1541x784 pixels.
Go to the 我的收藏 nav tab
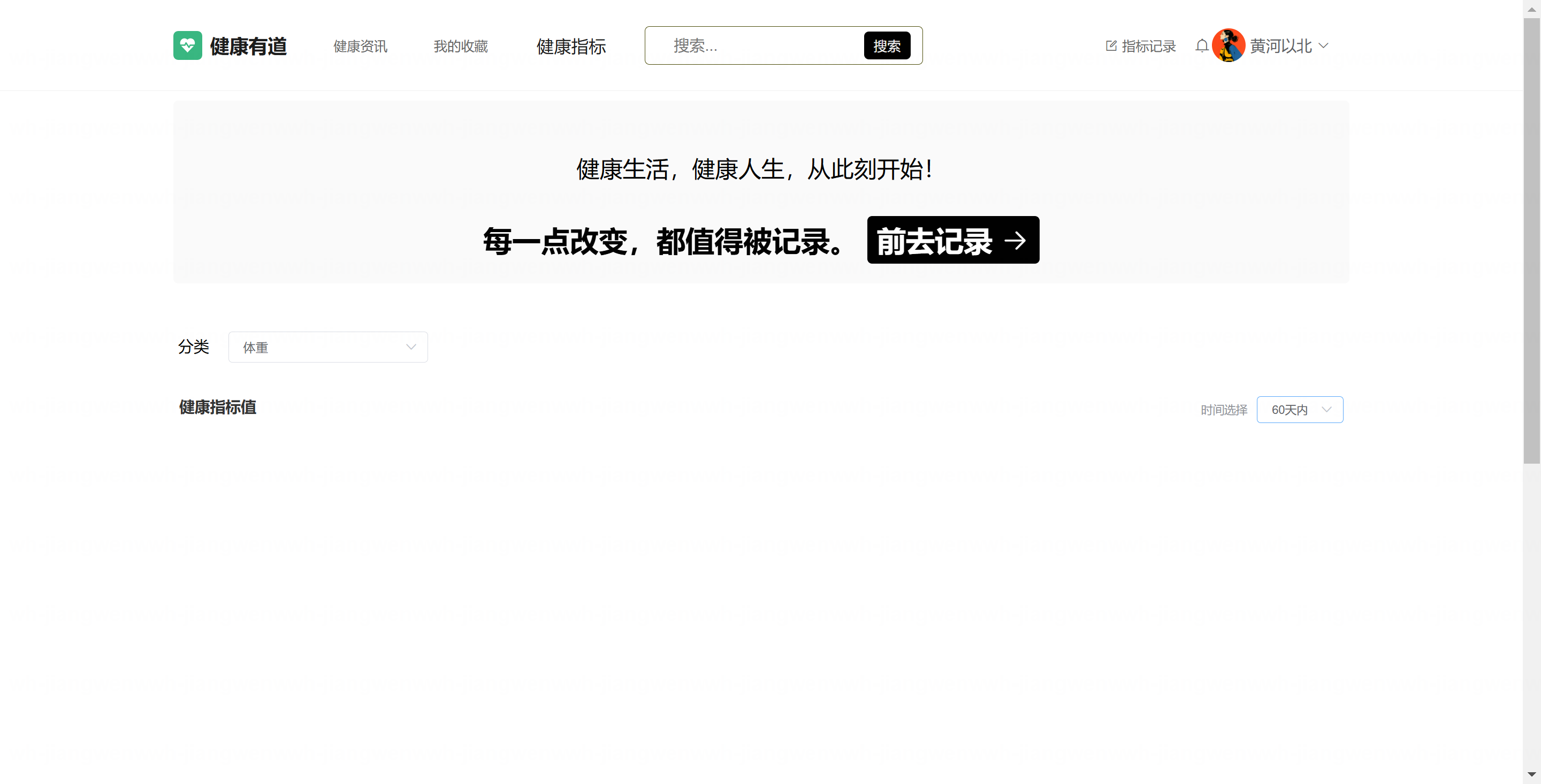(x=461, y=46)
